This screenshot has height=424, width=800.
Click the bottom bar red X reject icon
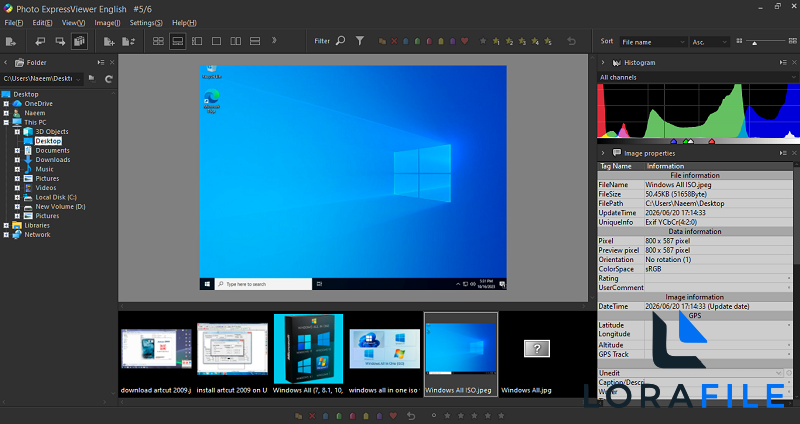(x=312, y=416)
